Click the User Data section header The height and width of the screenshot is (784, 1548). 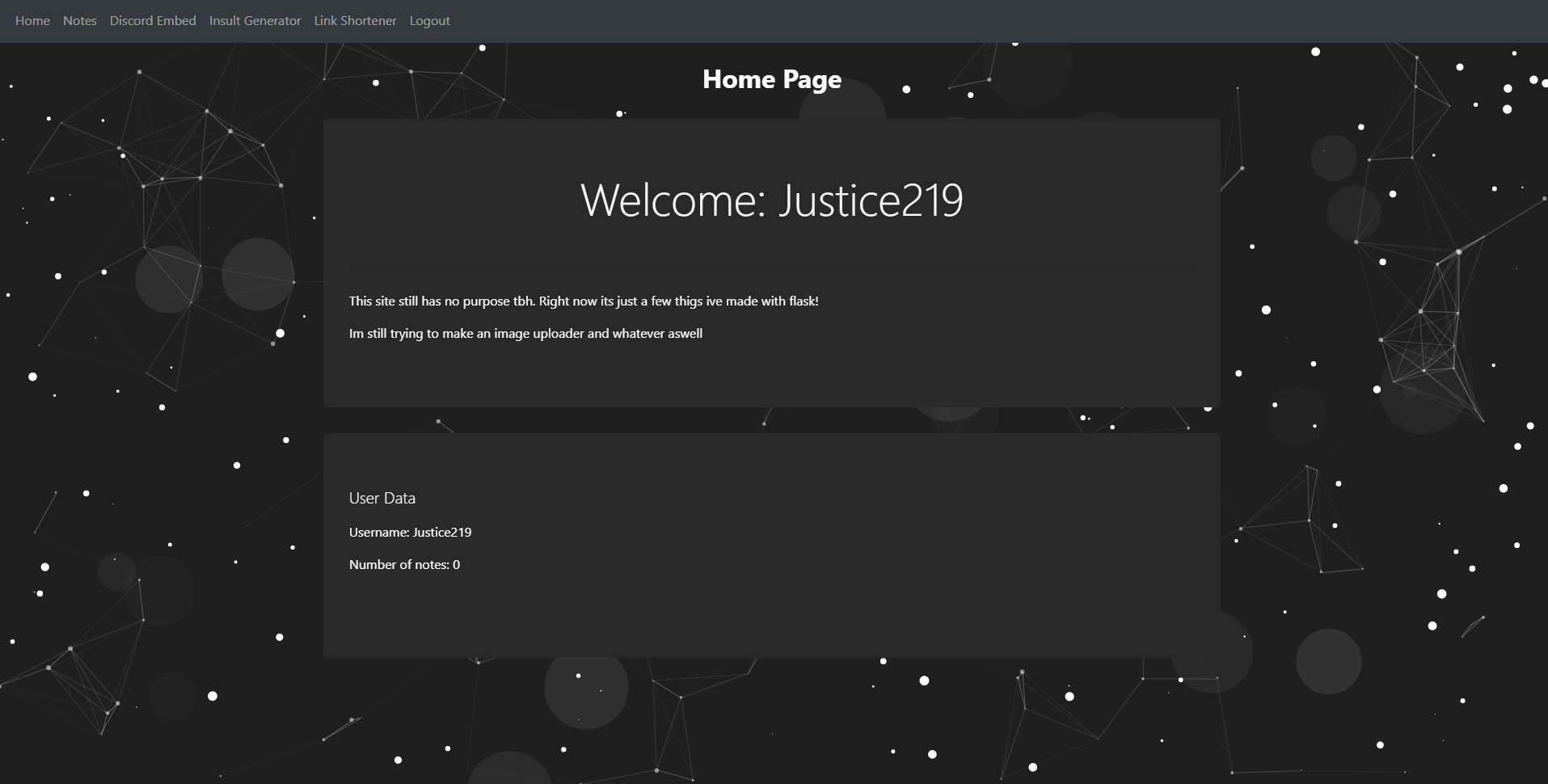point(382,498)
